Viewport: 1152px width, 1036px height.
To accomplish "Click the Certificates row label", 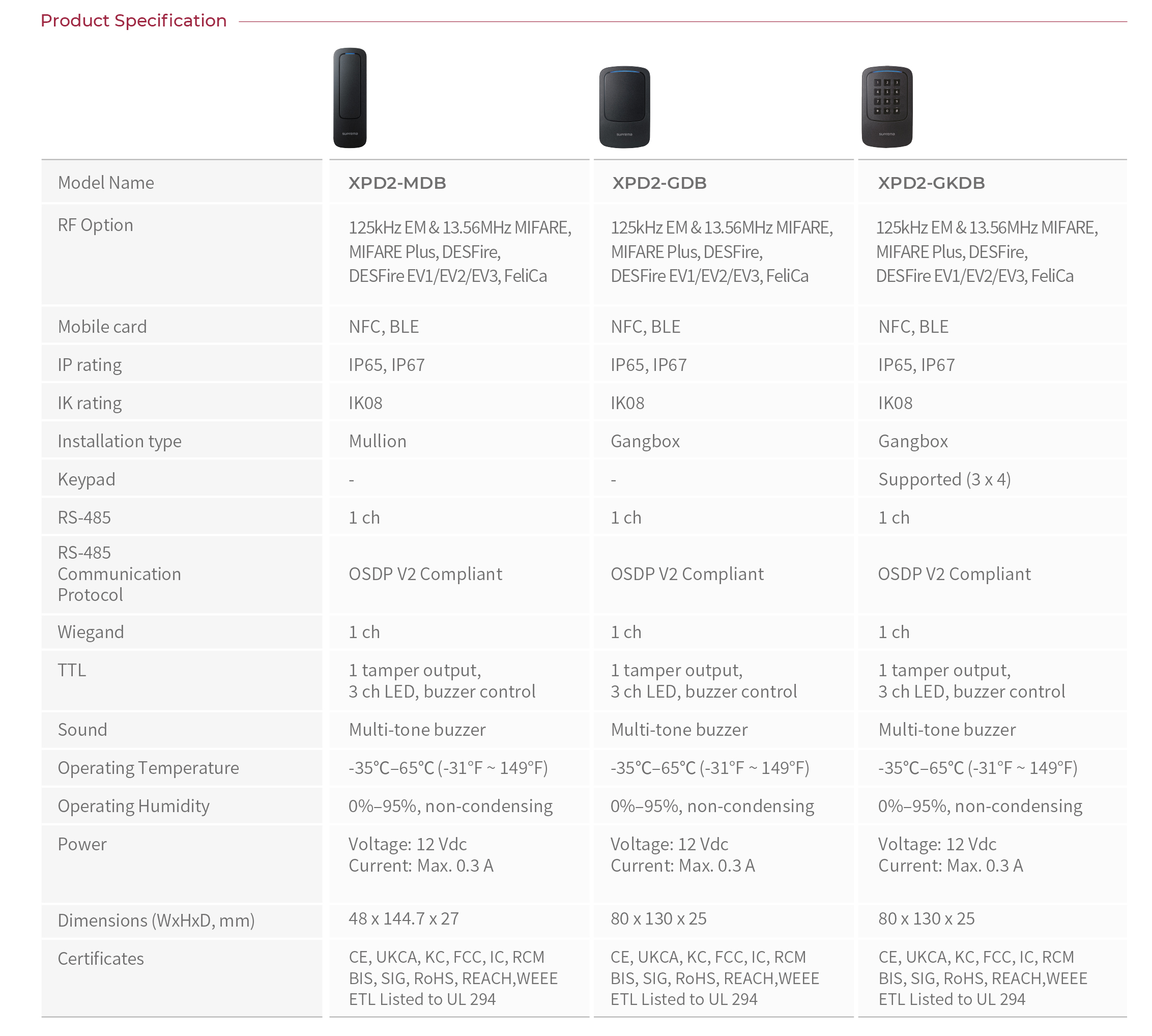I will 101,959.
